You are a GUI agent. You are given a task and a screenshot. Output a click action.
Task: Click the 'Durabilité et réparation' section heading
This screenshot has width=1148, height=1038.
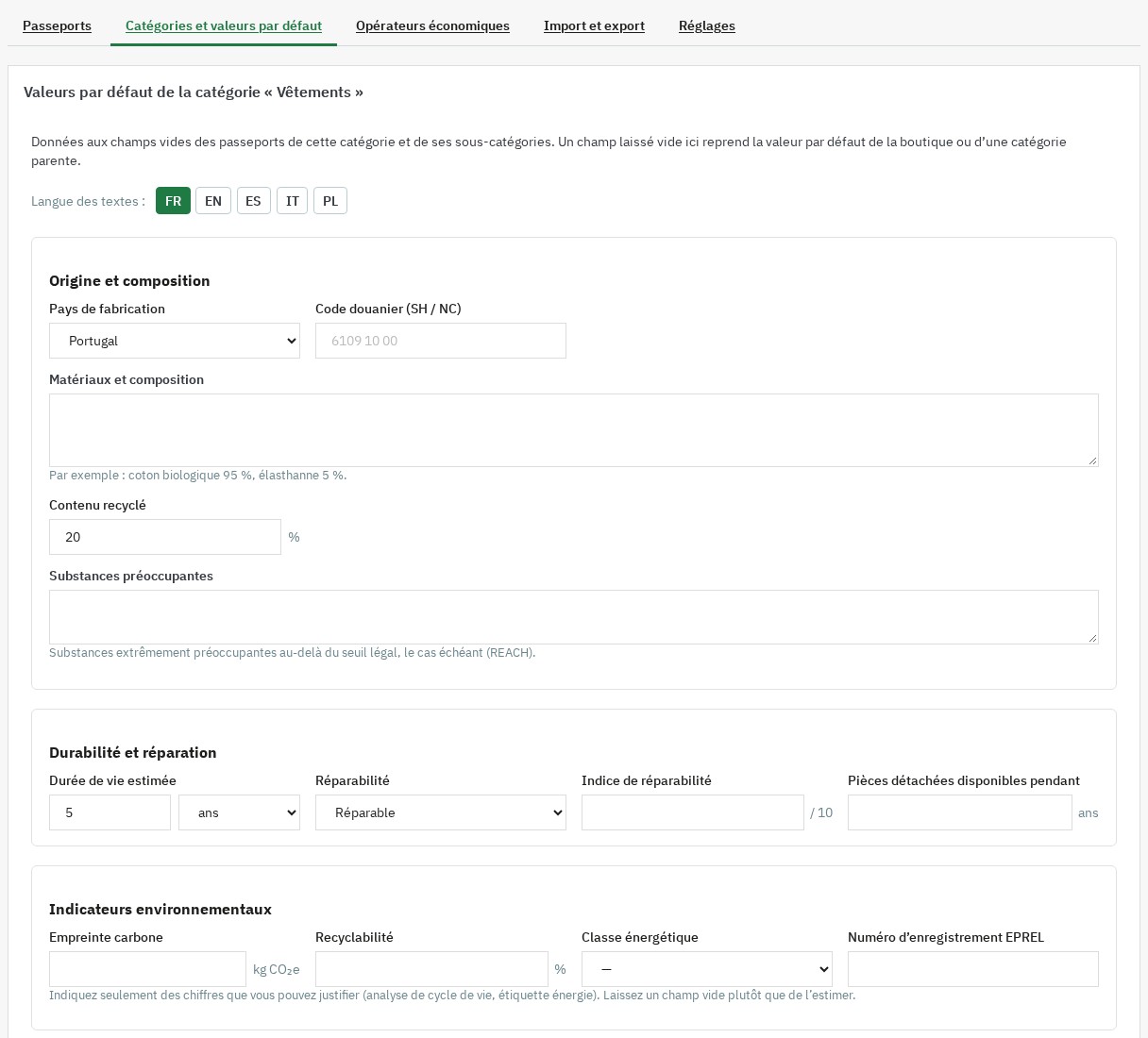point(133,752)
